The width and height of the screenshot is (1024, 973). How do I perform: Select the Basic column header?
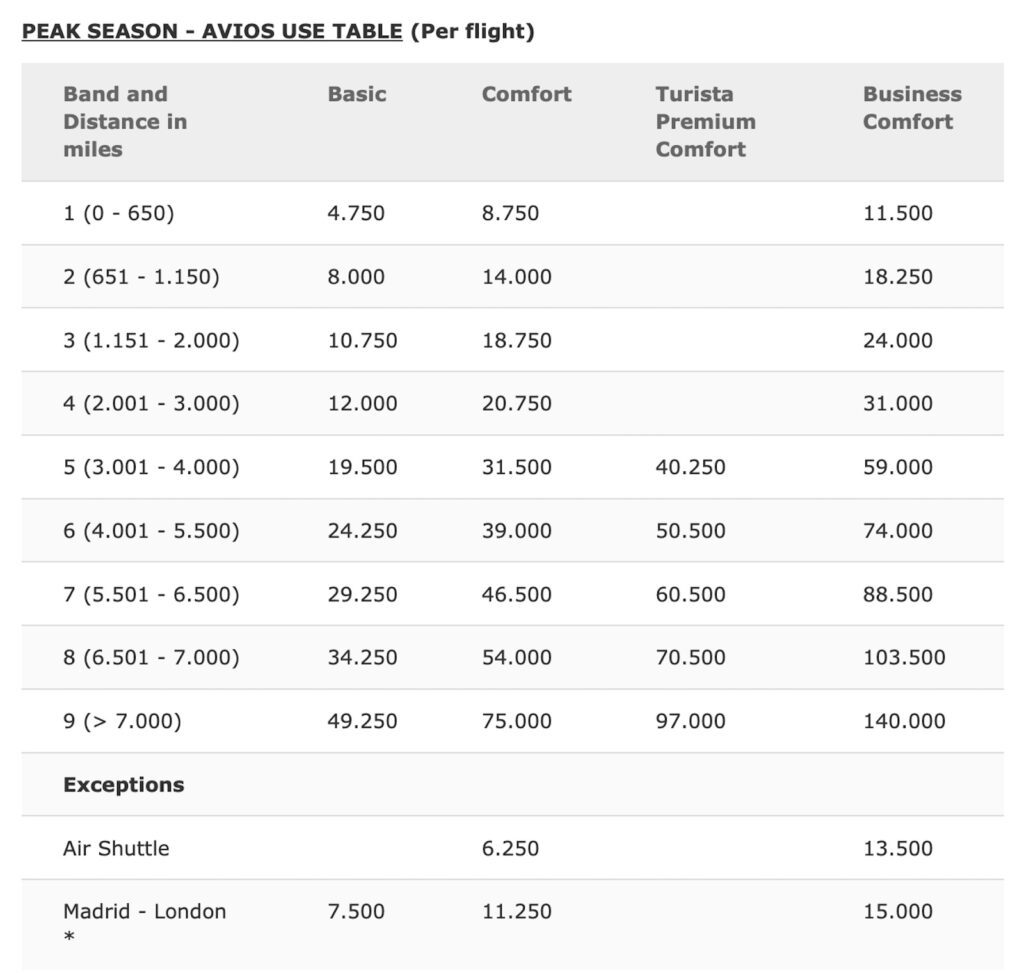click(x=357, y=94)
